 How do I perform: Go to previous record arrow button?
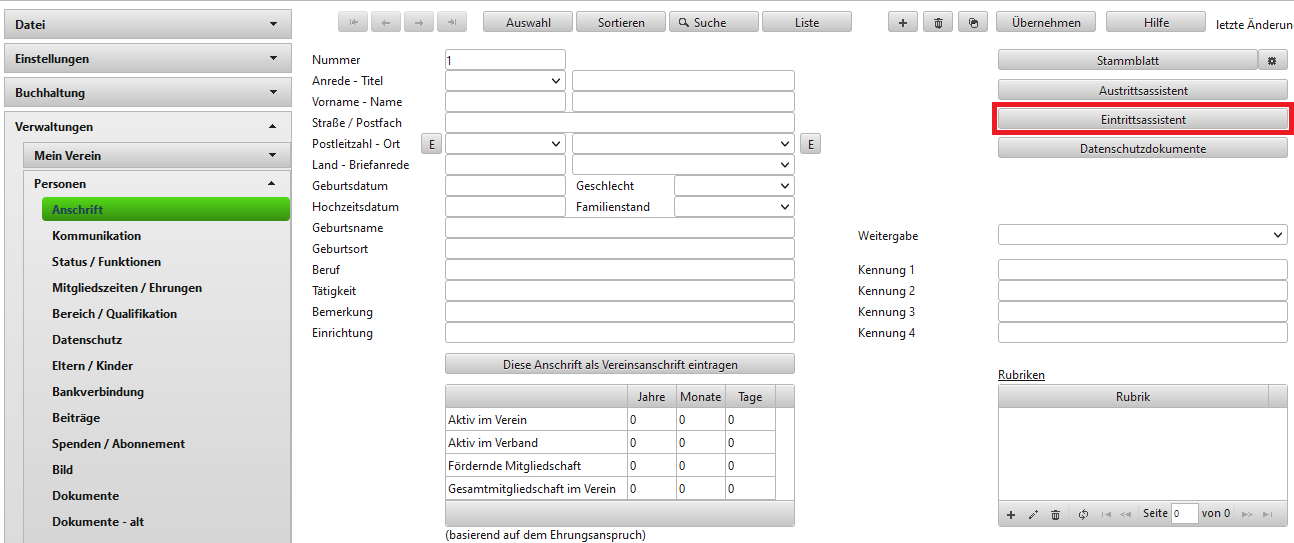(386, 22)
